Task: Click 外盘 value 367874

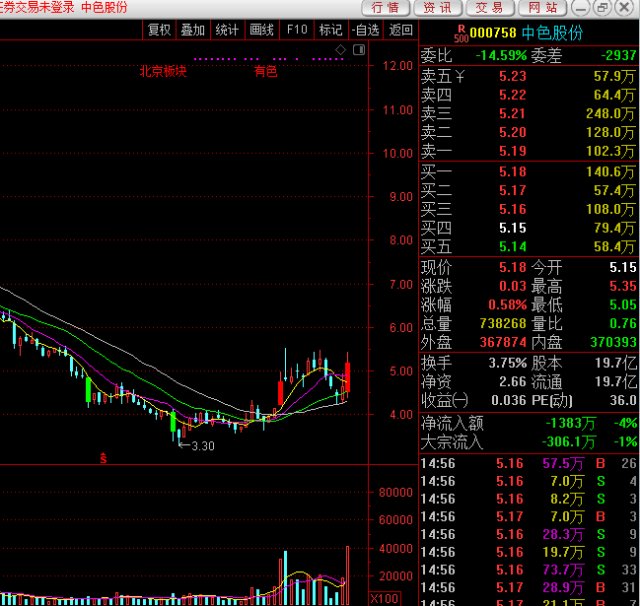Action: 503,342
